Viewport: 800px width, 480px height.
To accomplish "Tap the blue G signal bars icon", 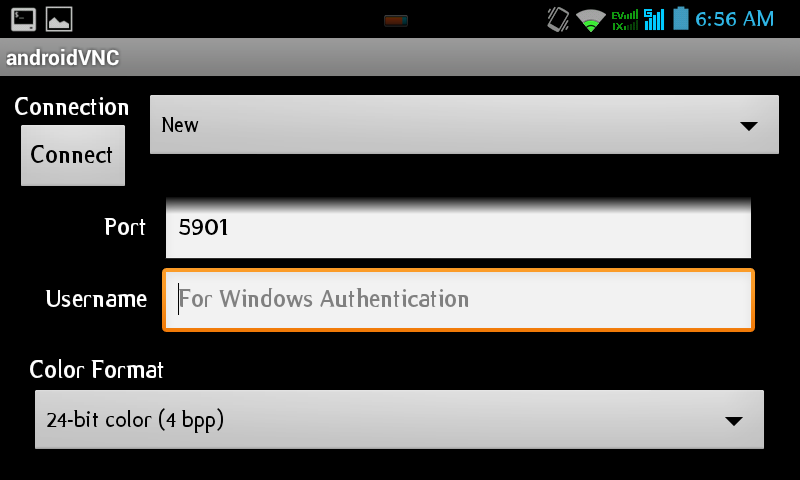I will point(654,19).
